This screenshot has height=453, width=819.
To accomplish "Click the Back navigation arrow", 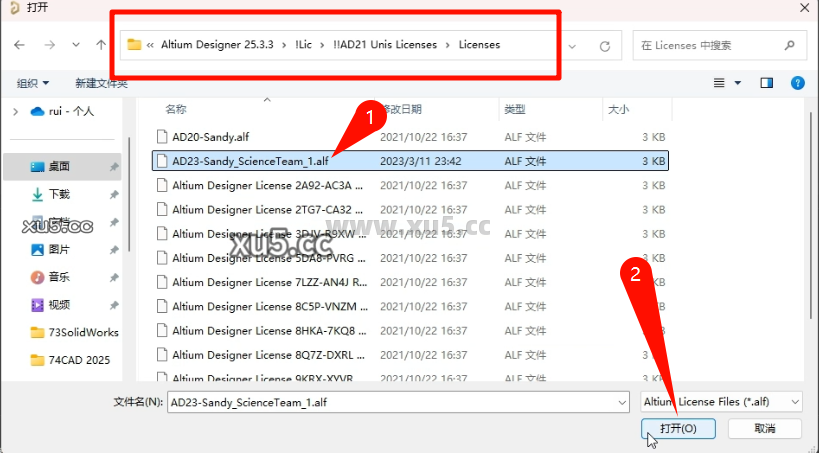I will [x=20, y=45].
